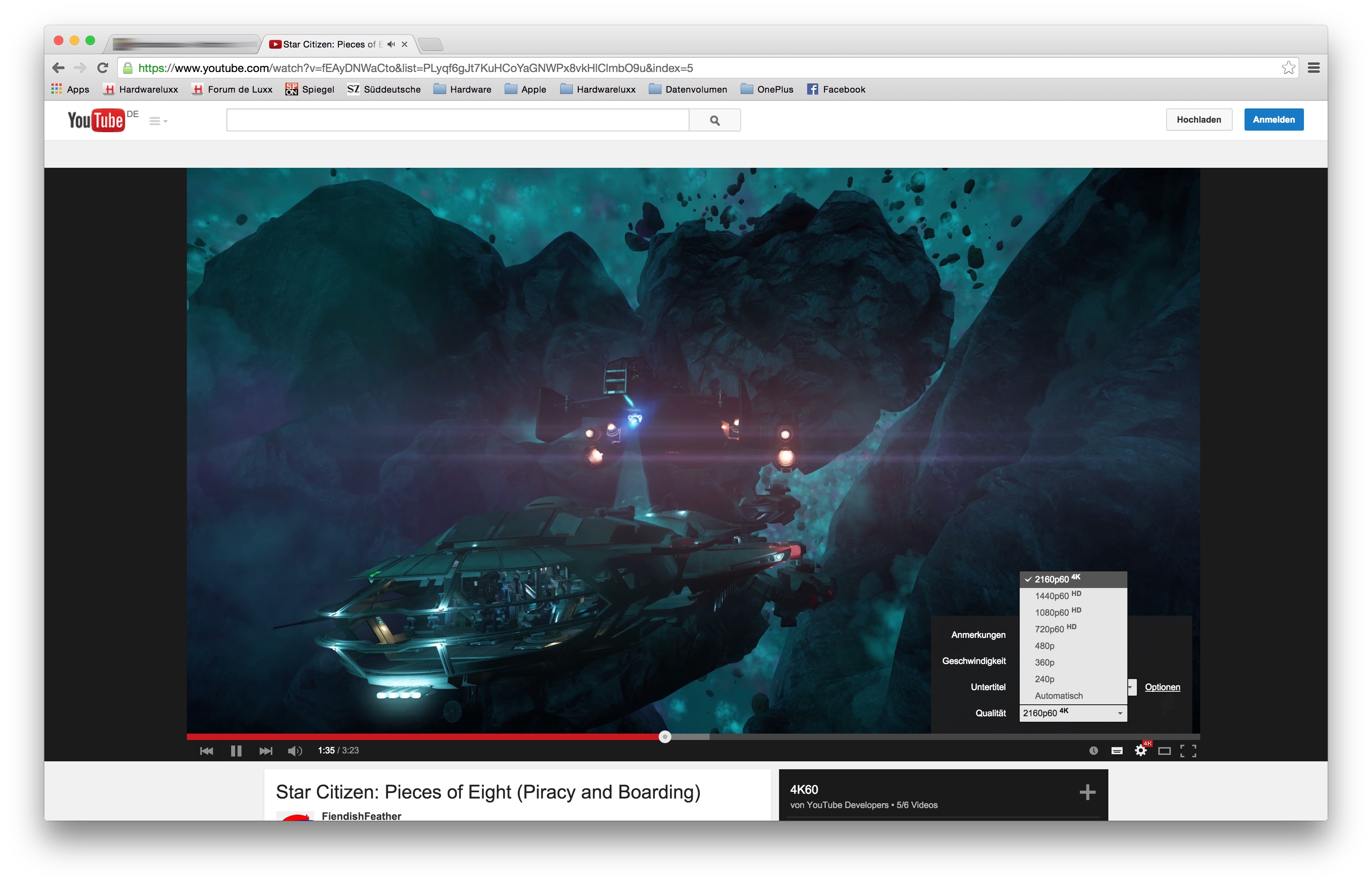Expand the OnePlus bookmarks folder

point(767,89)
